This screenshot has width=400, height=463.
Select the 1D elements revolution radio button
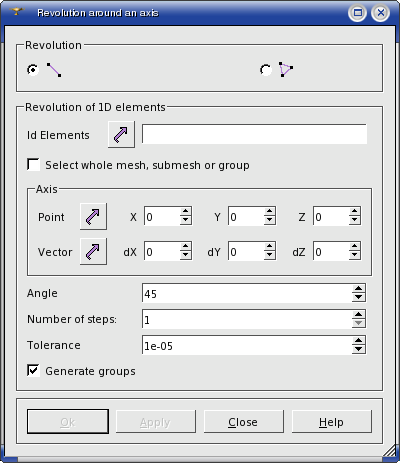33,70
